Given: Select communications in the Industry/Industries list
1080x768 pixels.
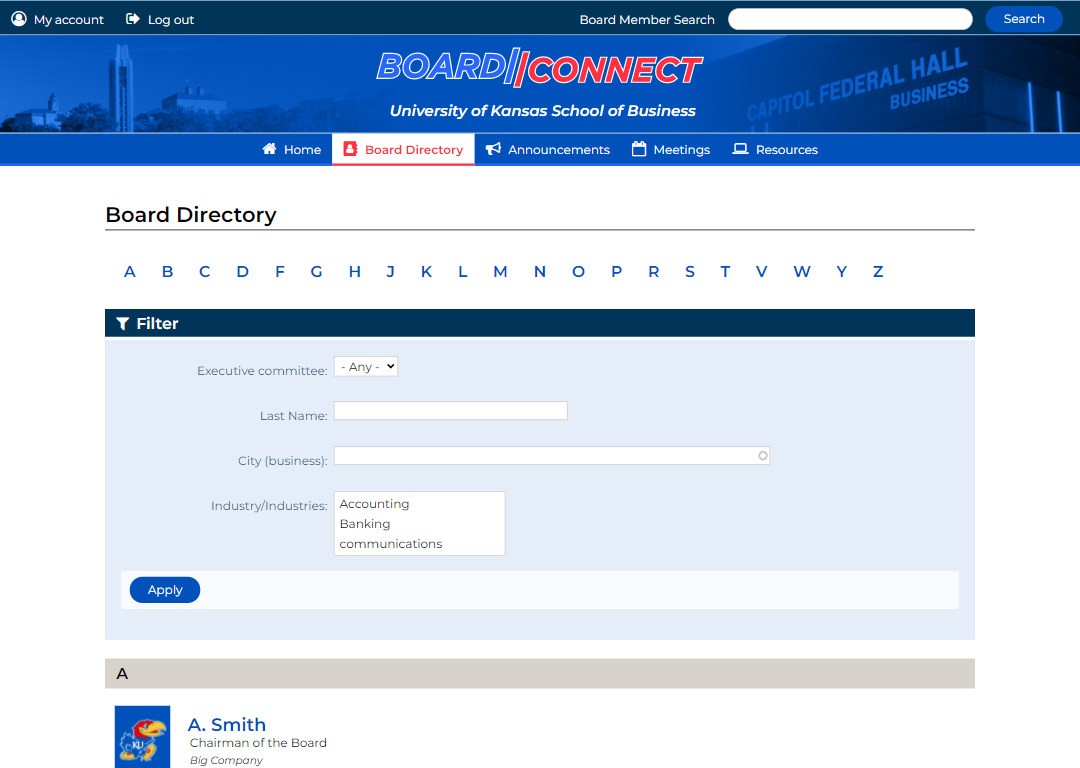Looking at the screenshot, I should click(390, 543).
